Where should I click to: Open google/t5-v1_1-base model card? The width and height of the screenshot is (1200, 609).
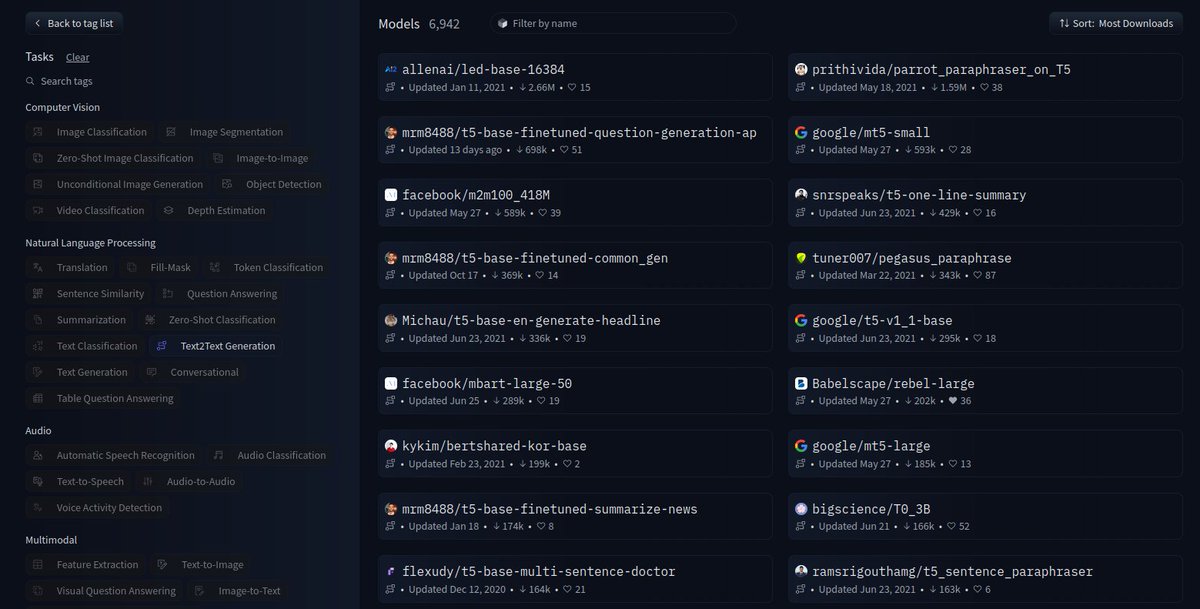click(x=985, y=329)
